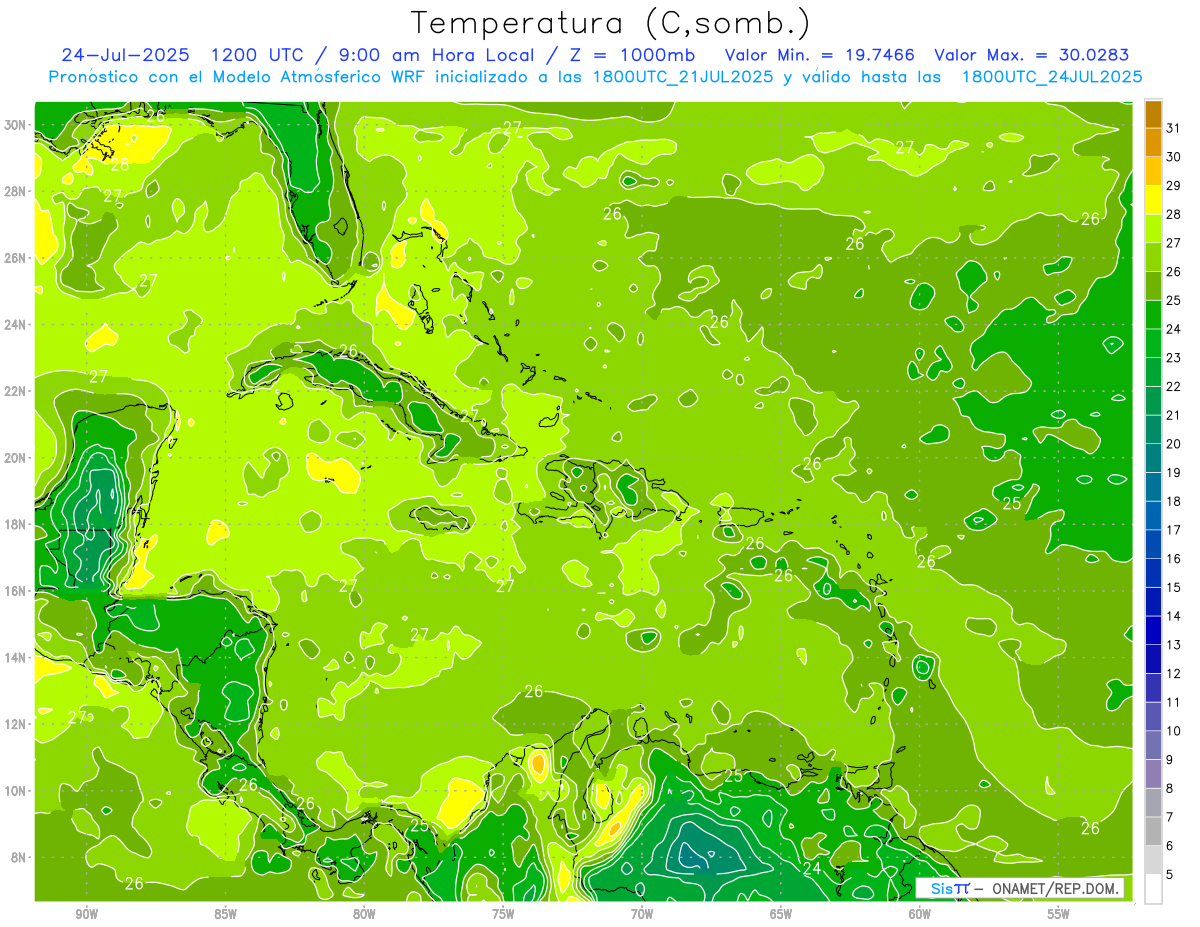Select the date text "24-Jul-2025"
The width and height of the screenshot is (1200, 927).
[127, 55]
